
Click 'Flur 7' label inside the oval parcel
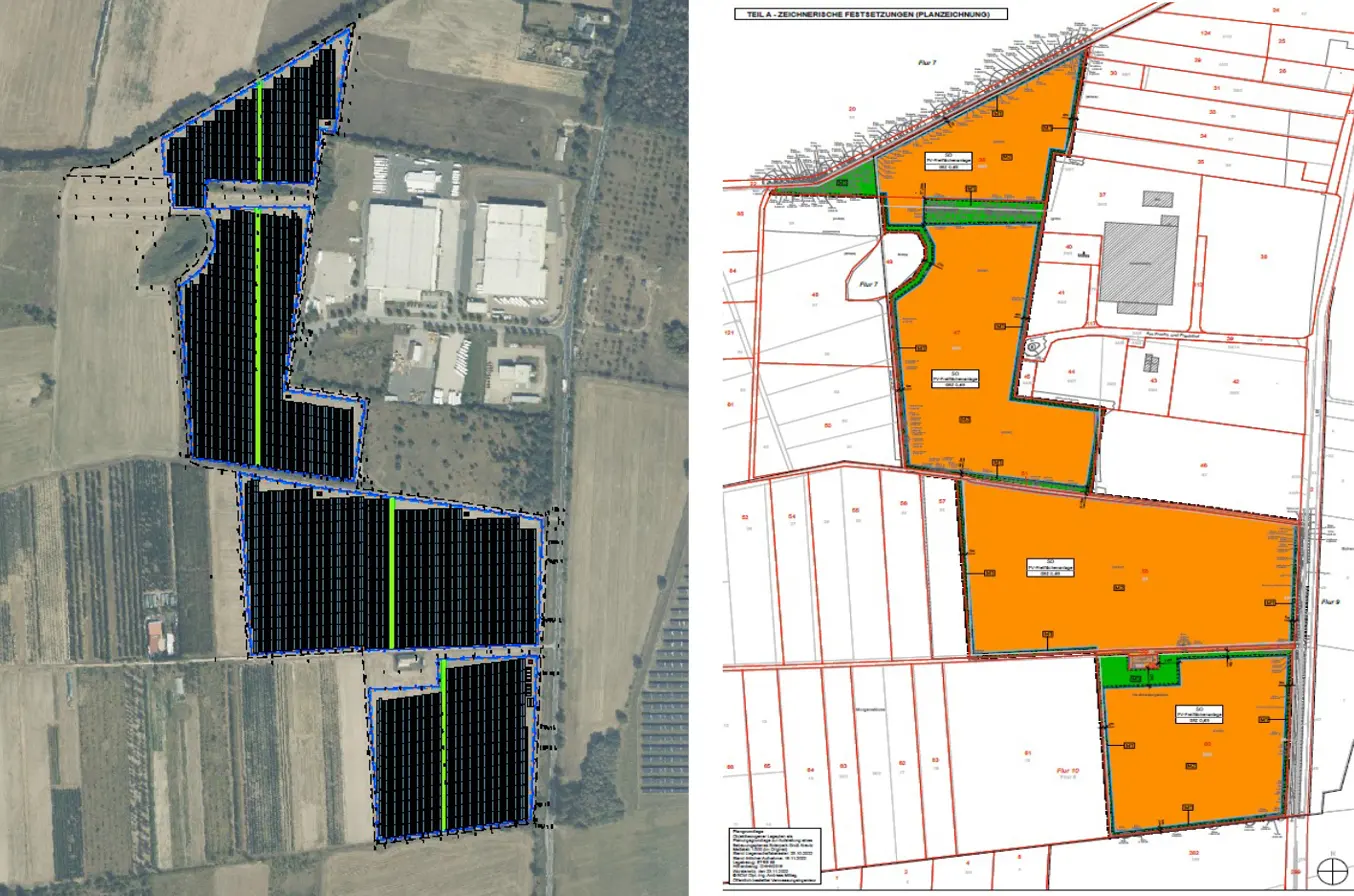click(x=869, y=285)
